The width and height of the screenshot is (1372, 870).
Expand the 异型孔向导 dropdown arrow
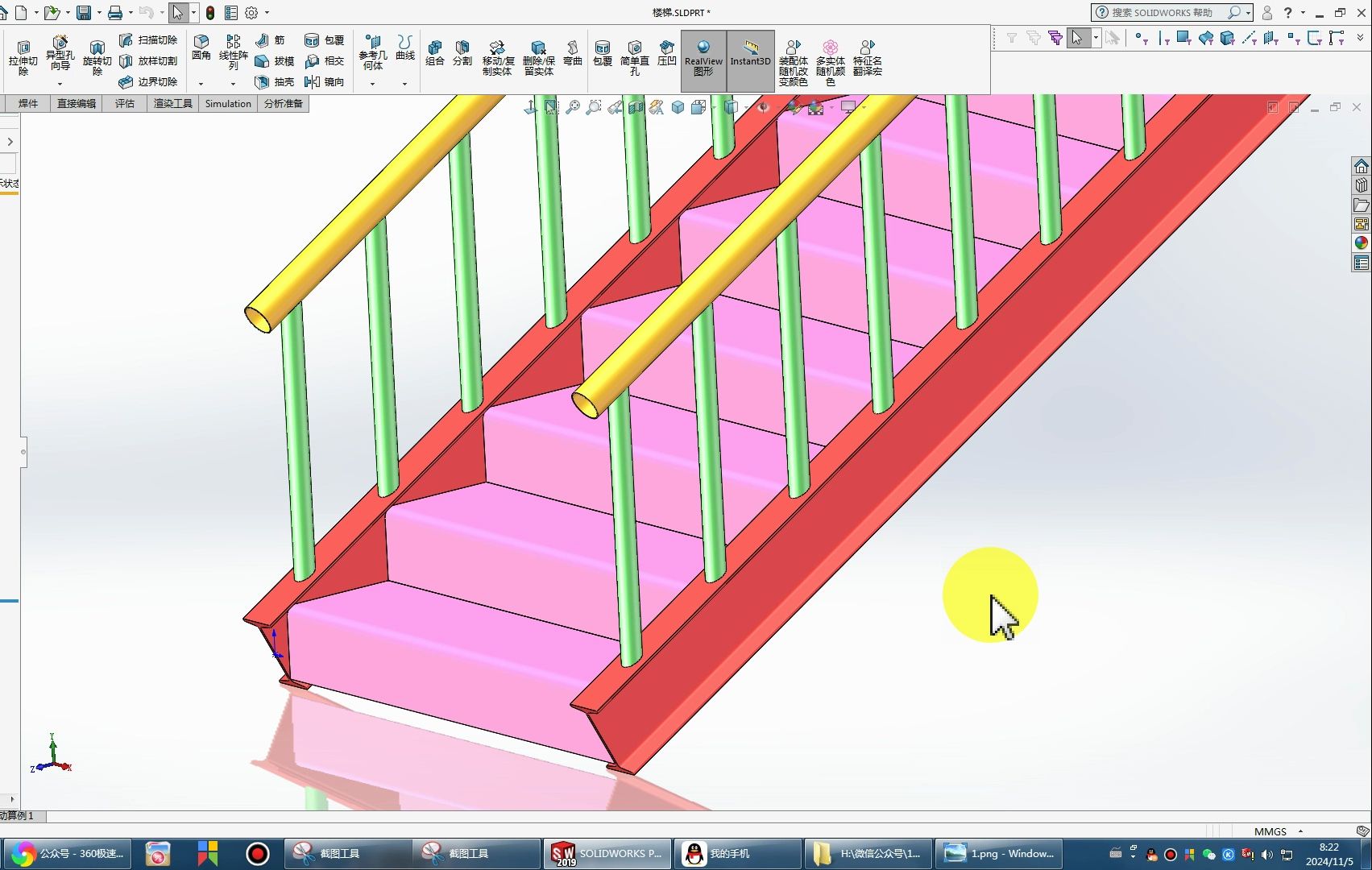[x=60, y=84]
